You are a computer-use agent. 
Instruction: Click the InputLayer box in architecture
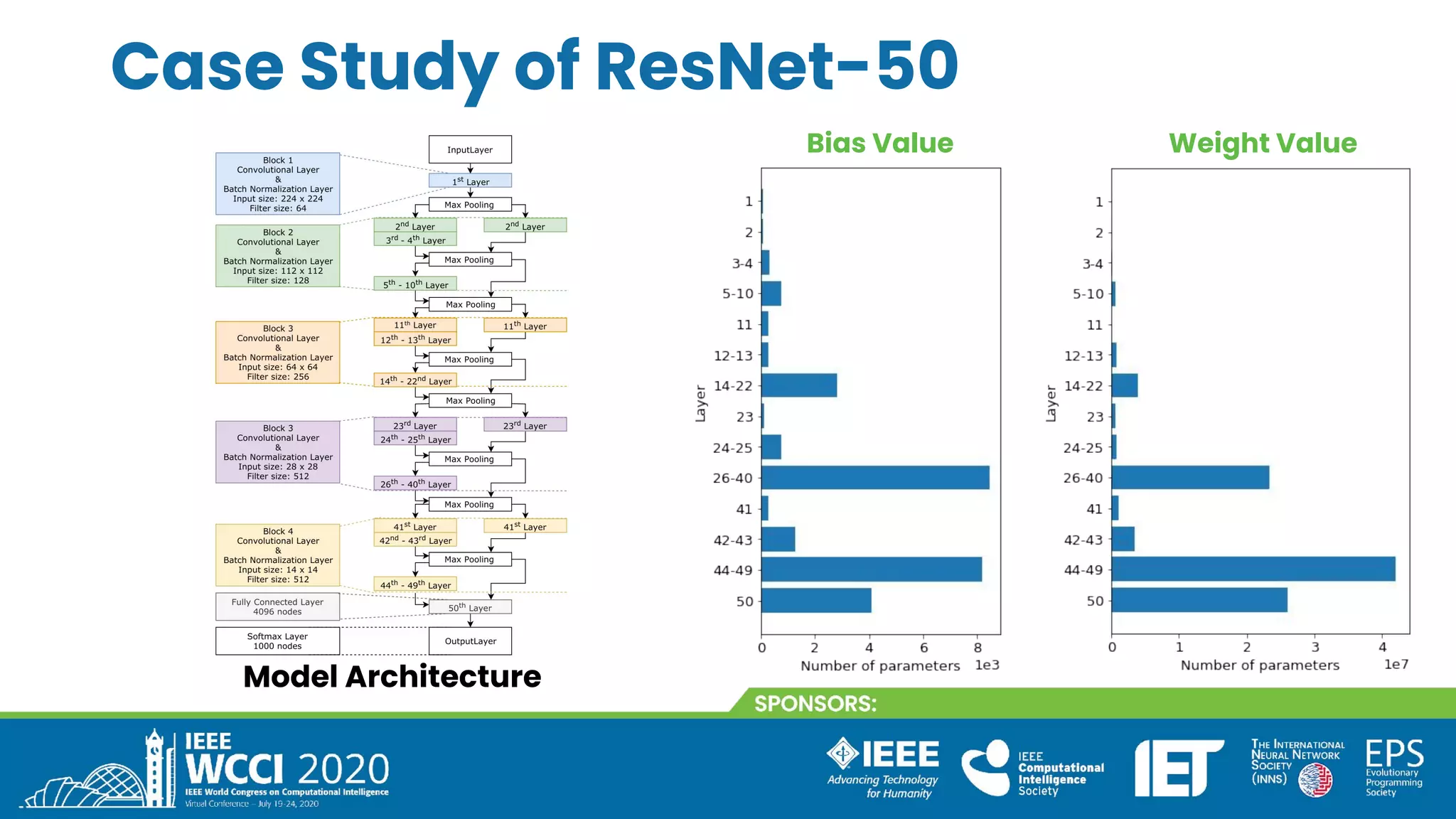470,149
